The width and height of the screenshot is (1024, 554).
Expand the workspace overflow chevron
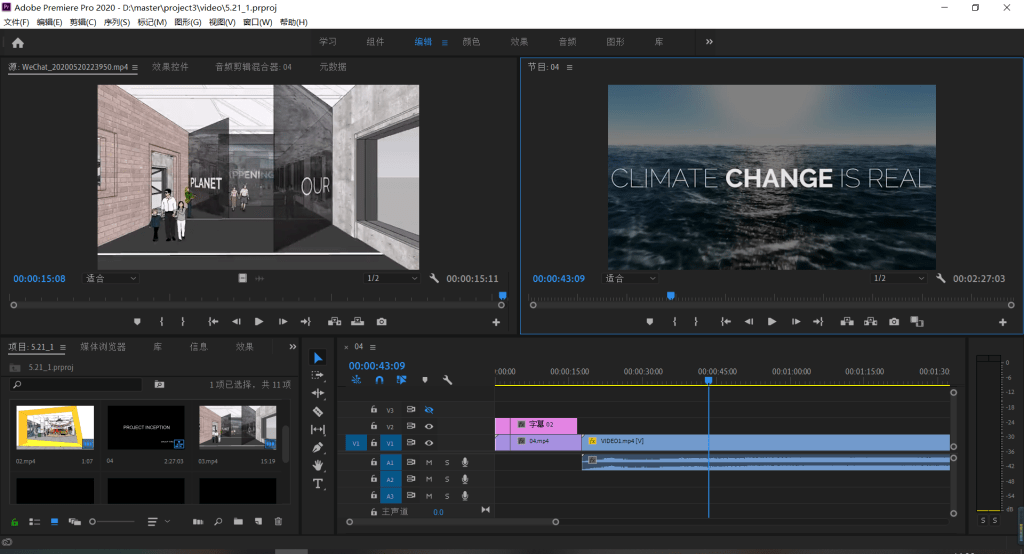(x=709, y=42)
